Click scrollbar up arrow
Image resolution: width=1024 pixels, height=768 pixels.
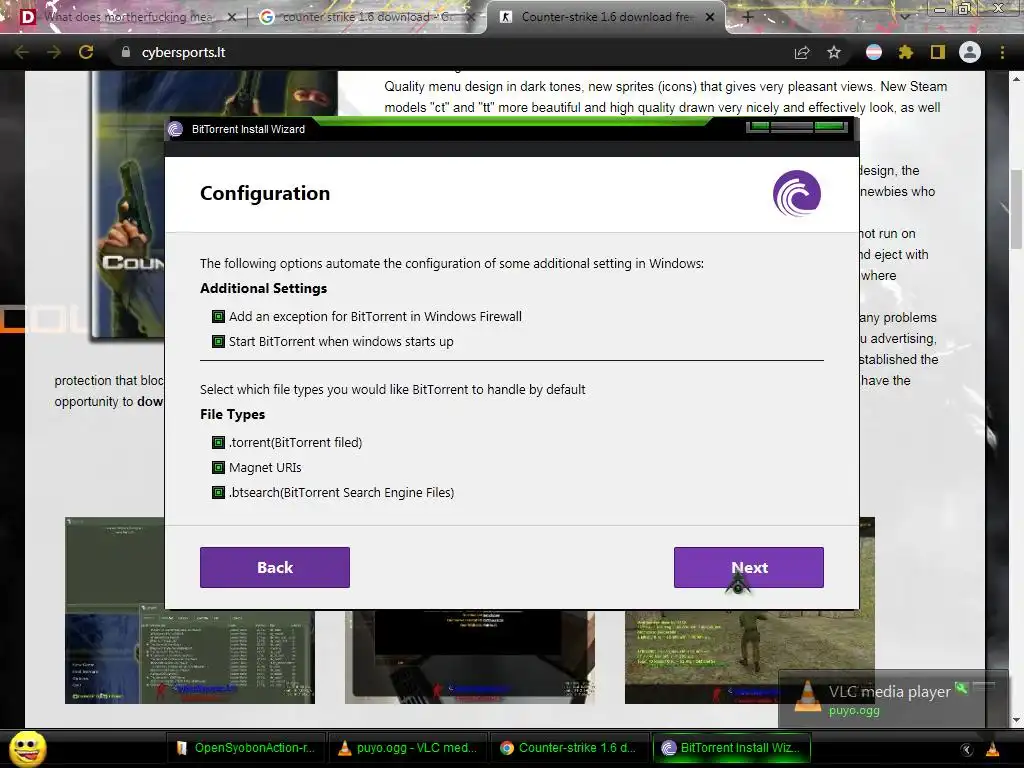(1016, 79)
